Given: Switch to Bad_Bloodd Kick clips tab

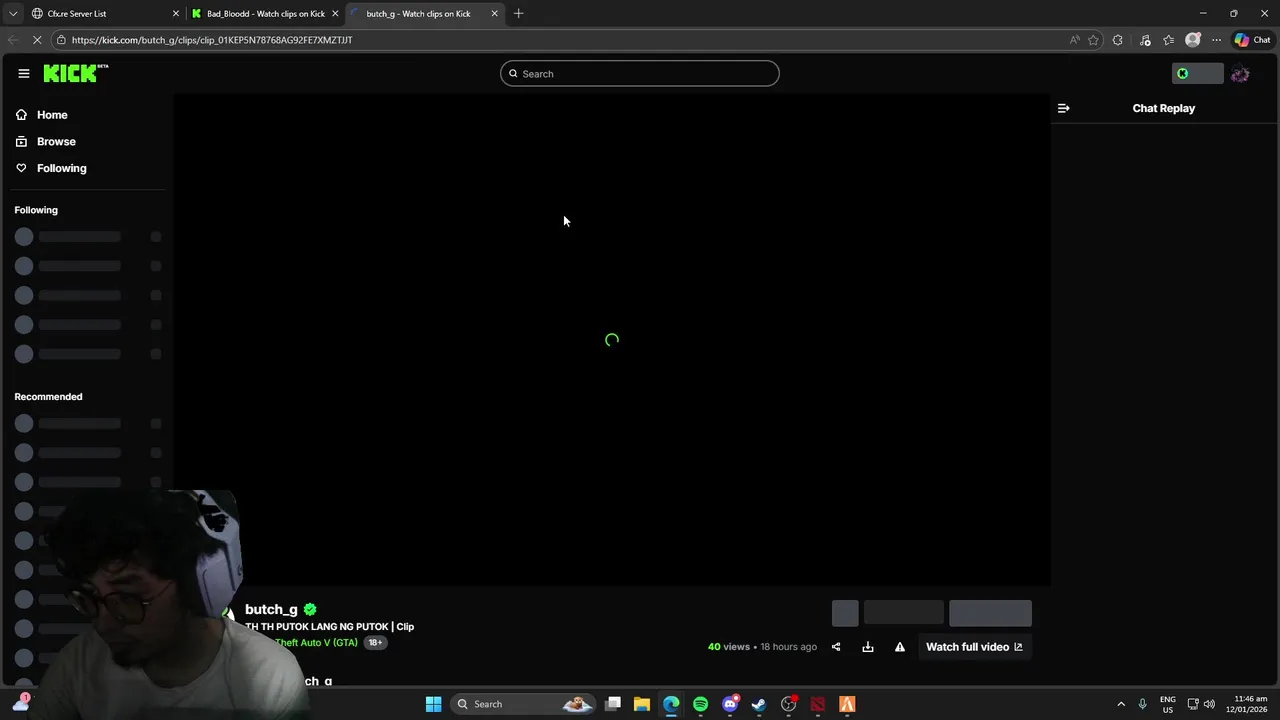Looking at the screenshot, I should click(265, 14).
